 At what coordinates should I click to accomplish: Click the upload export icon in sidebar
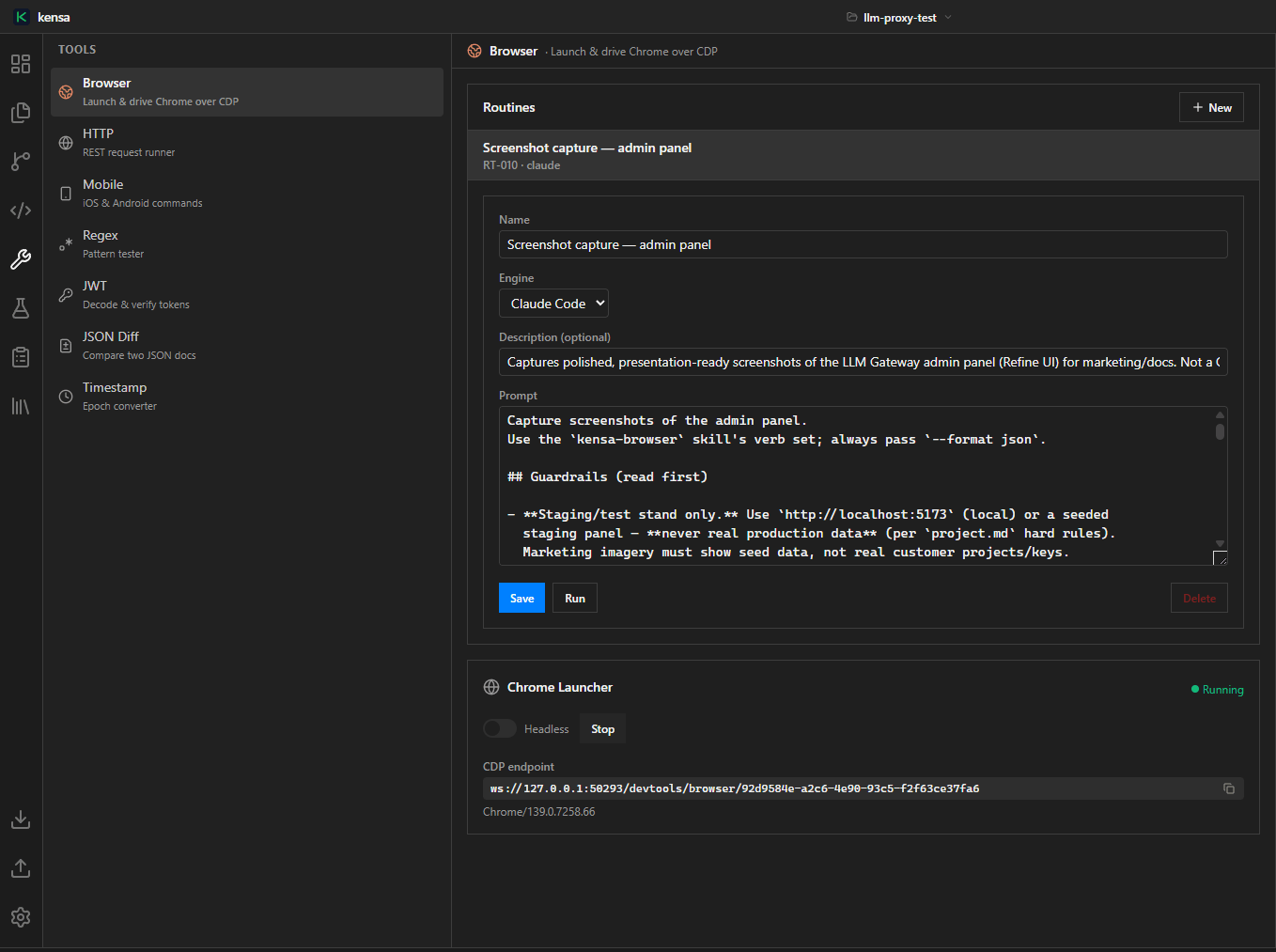[x=21, y=868]
